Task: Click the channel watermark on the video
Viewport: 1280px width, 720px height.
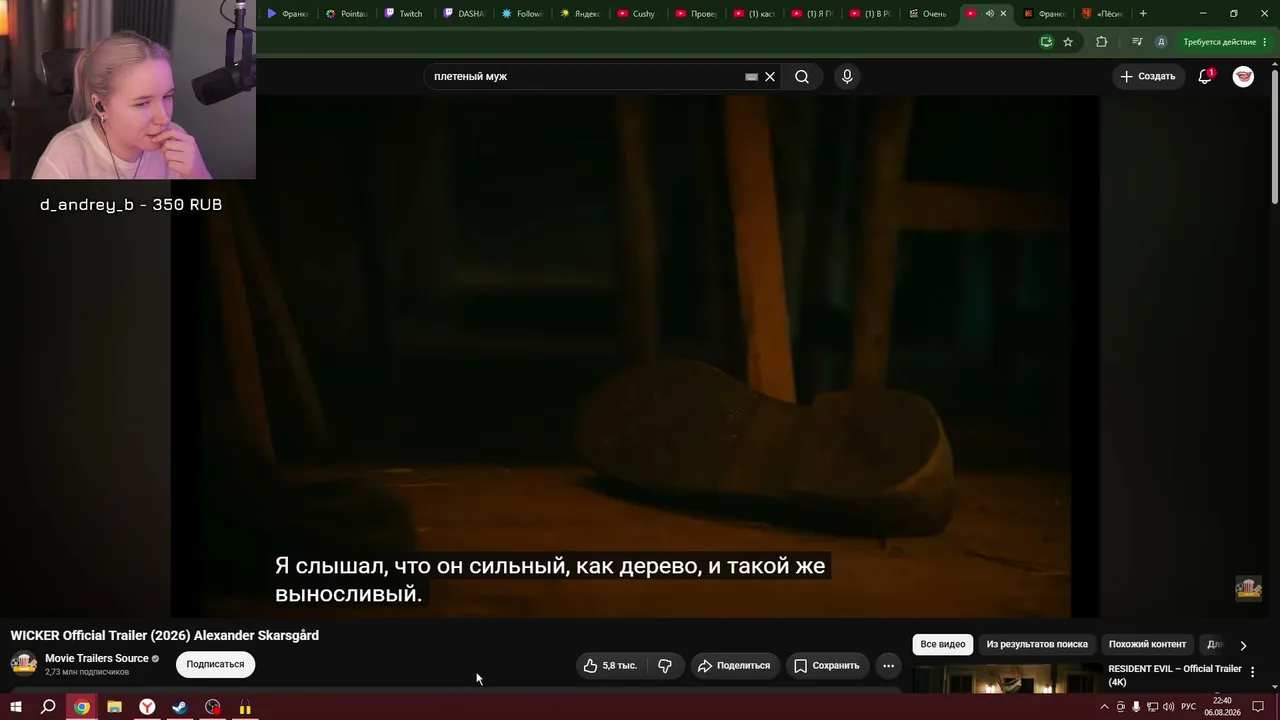Action: pos(1249,588)
